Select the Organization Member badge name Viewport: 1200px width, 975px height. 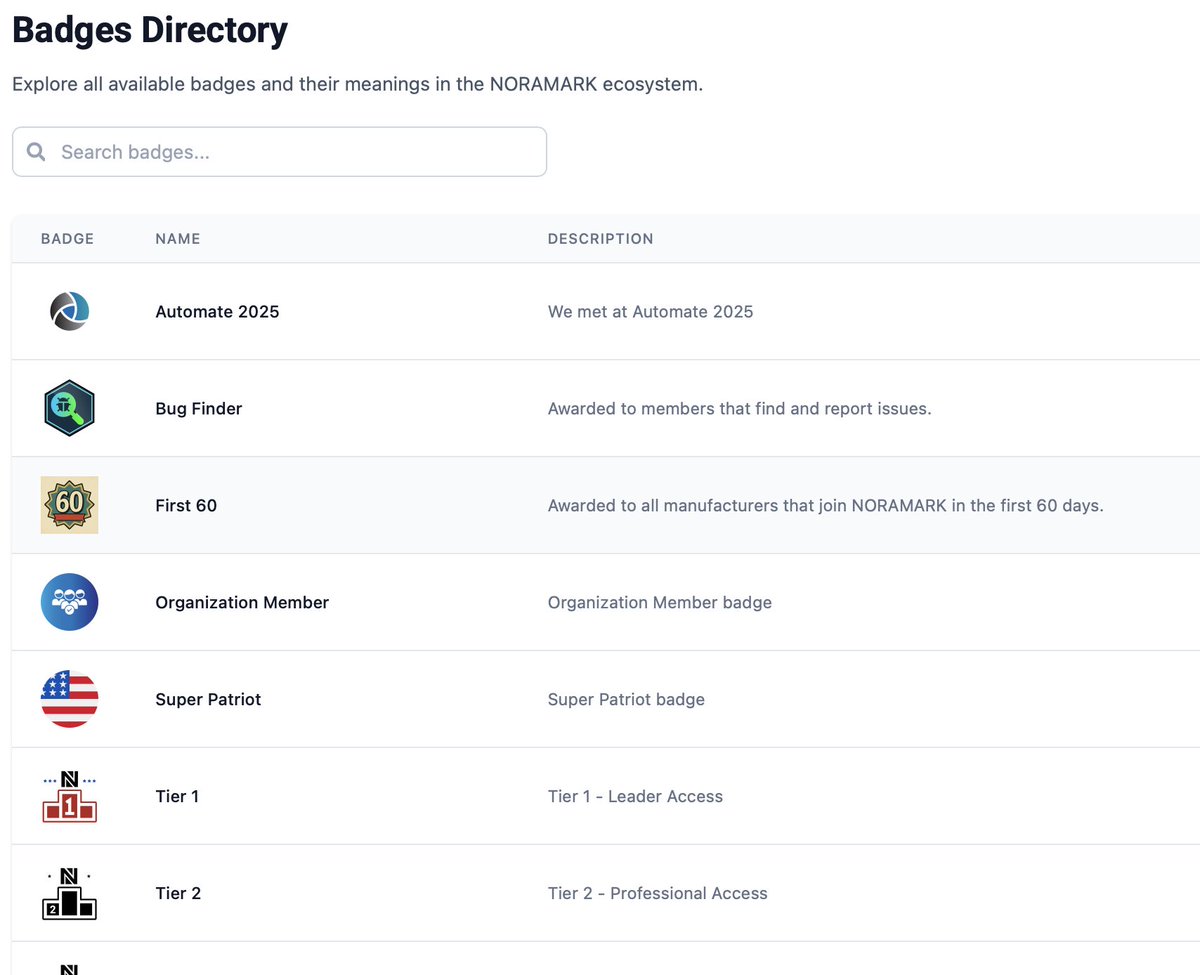coord(242,602)
